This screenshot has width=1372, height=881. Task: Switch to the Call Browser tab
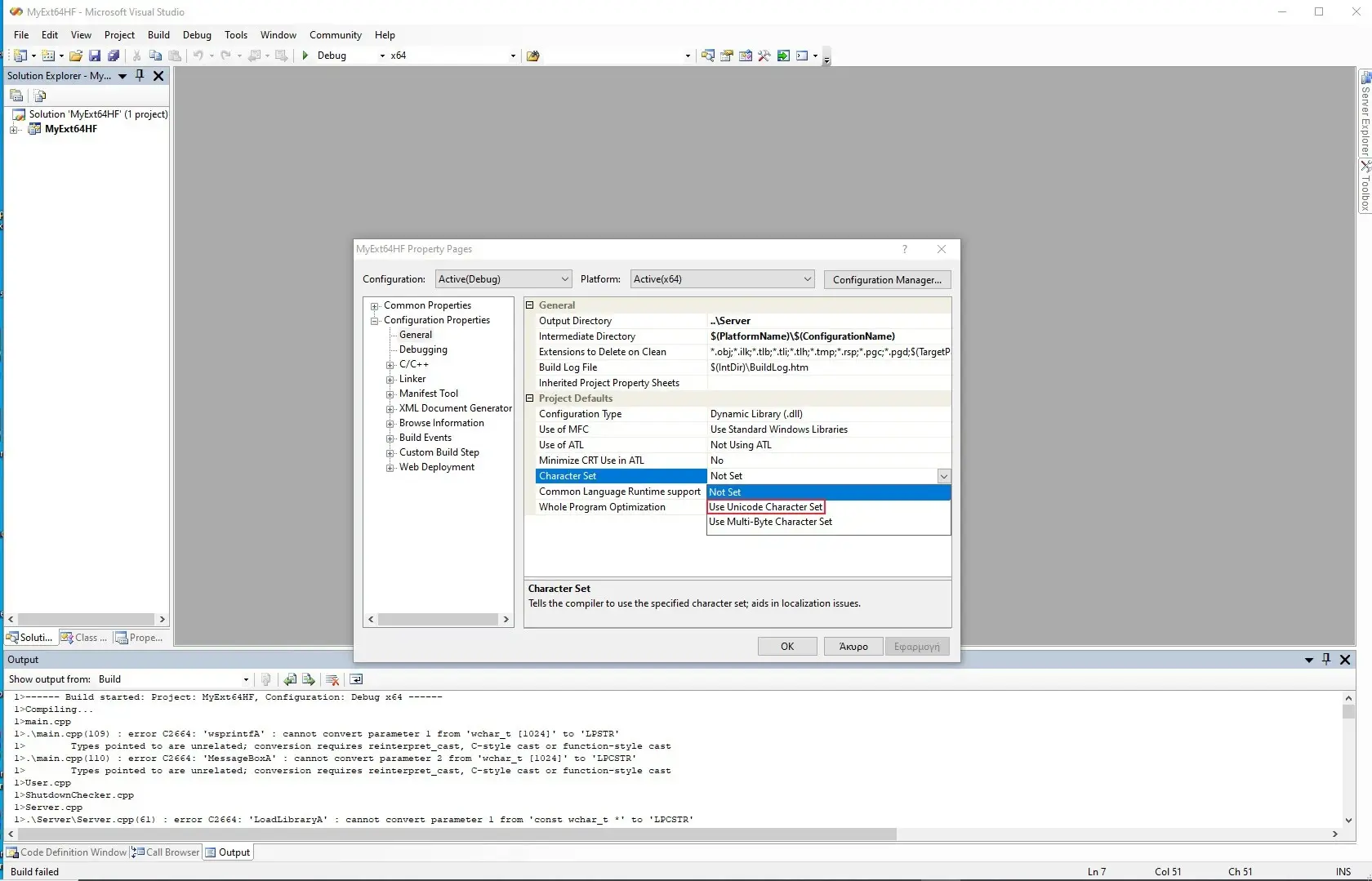tap(166, 852)
